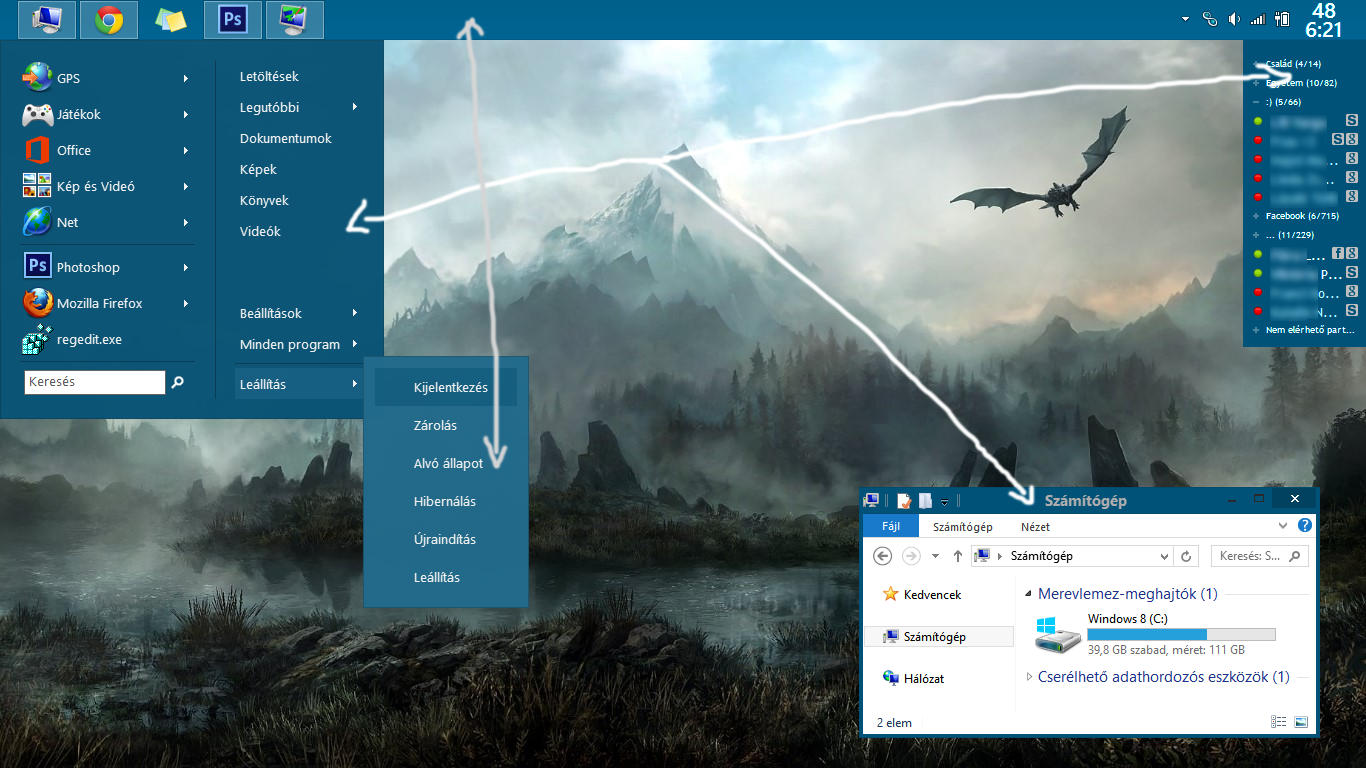Image resolution: width=1366 pixels, height=768 pixels.
Task: Switch to Photoshop via its taskbar button
Action: tap(233, 19)
